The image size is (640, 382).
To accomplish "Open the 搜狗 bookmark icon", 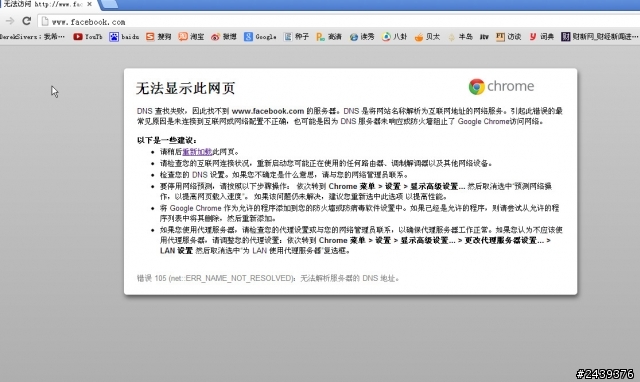I will click(150, 37).
